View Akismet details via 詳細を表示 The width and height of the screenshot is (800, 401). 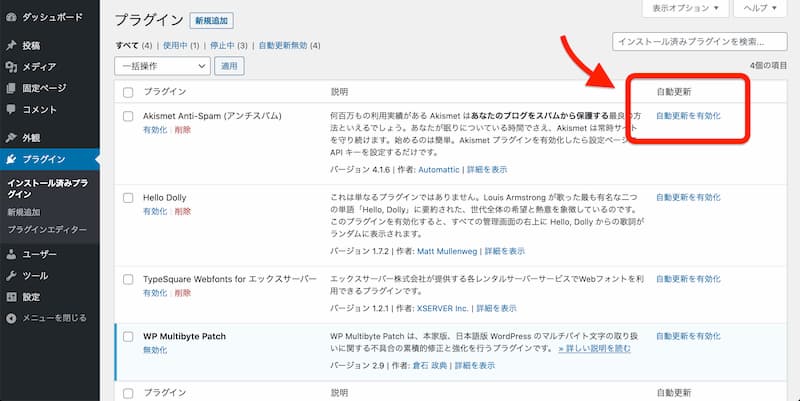pyautogui.click(x=487, y=169)
